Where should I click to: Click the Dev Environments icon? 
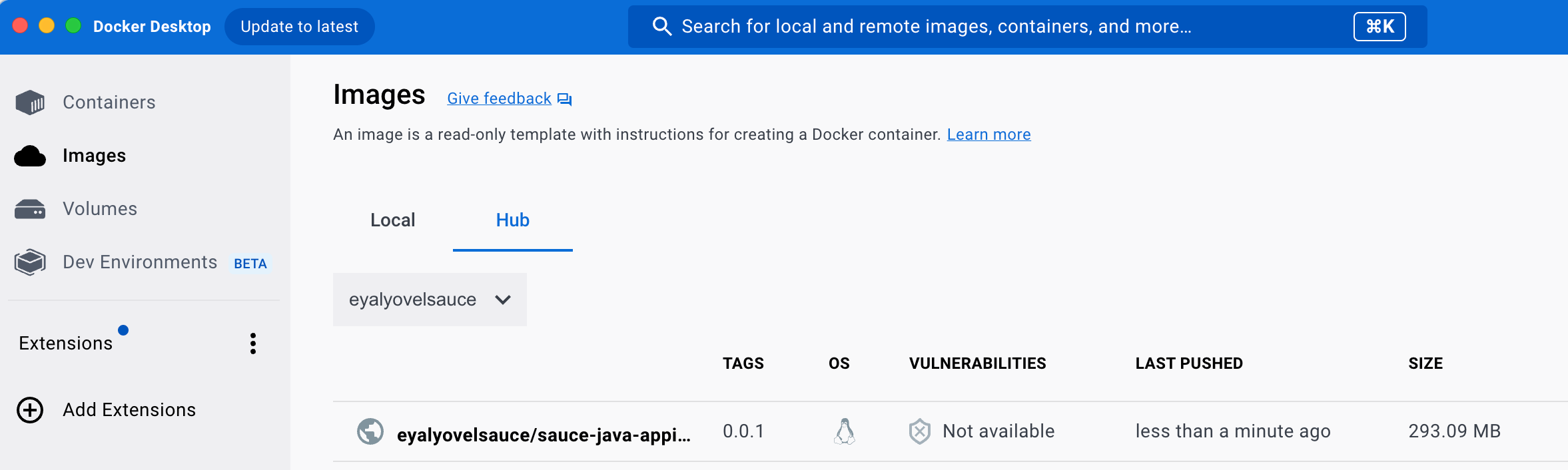coord(30,262)
